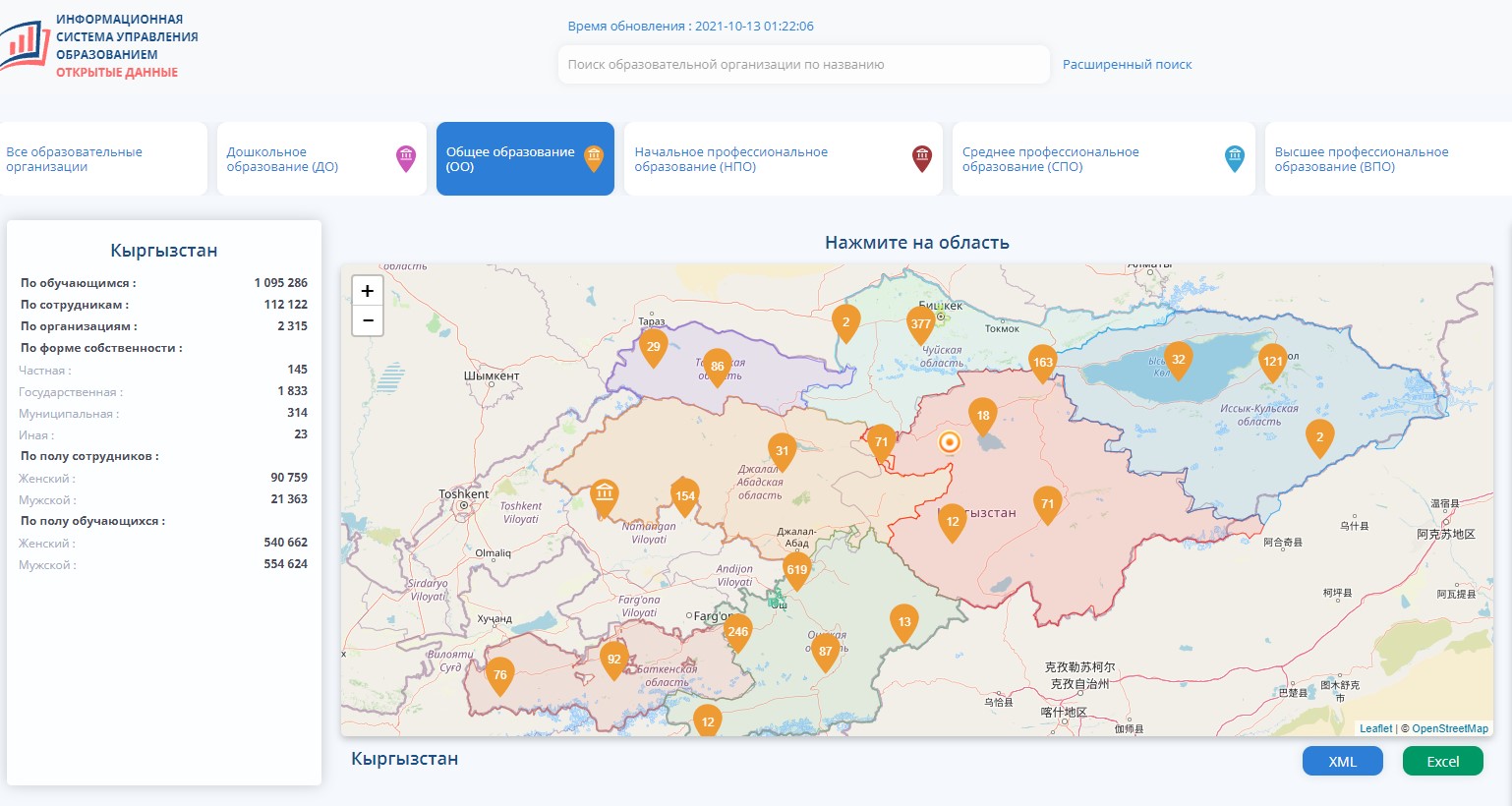
Task: Select the cluster marker labeled 377
Action: tap(920, 323)
